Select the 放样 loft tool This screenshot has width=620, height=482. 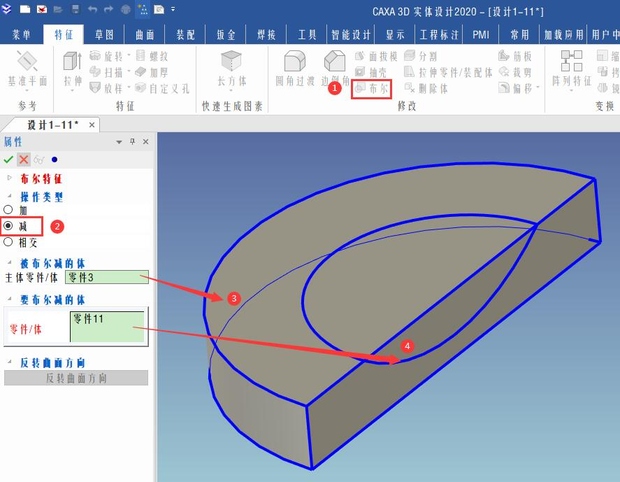pyautogui.click(x=106, y=88)
